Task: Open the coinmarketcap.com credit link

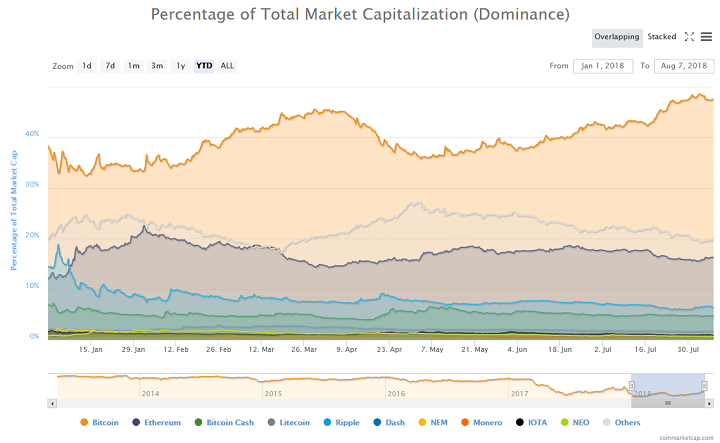Action: tap(686, 438)
